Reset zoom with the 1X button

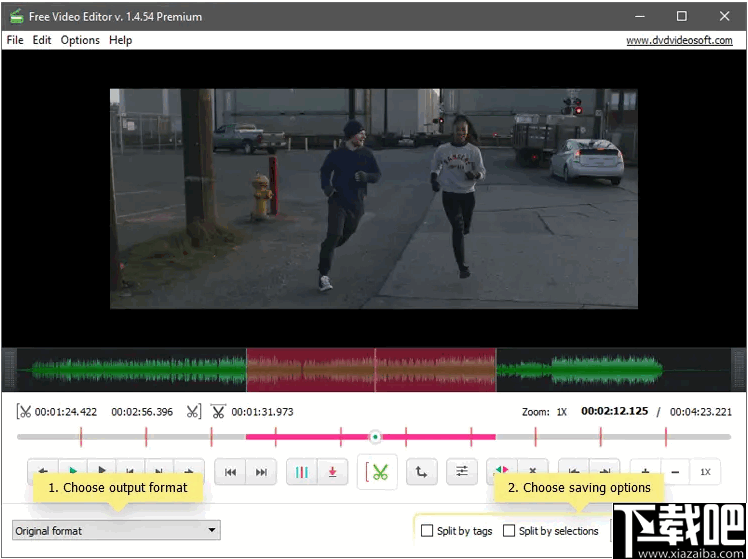(705, 472)
